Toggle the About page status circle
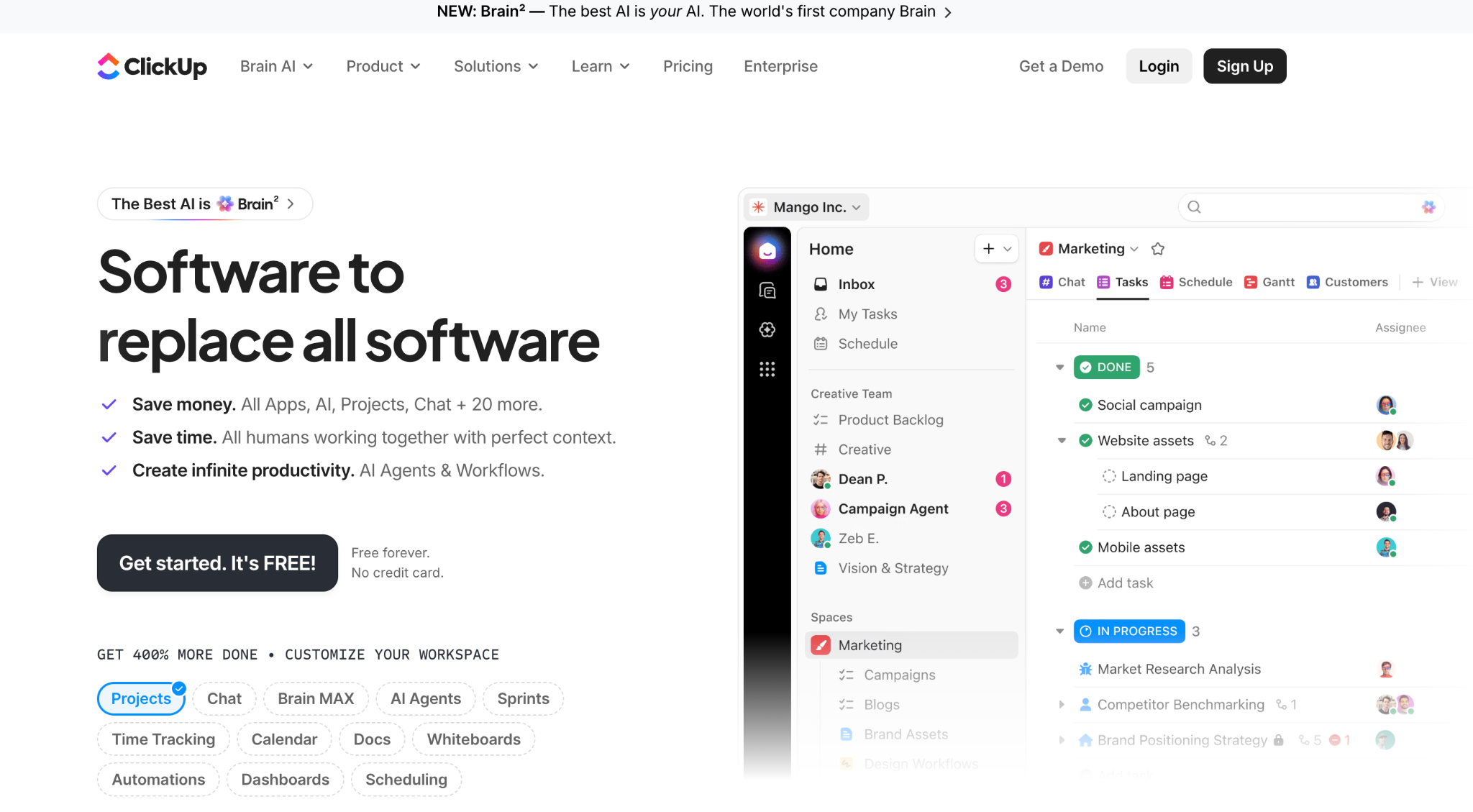The width and height of the screenshot is (1473, 812). coord(1109,512)
